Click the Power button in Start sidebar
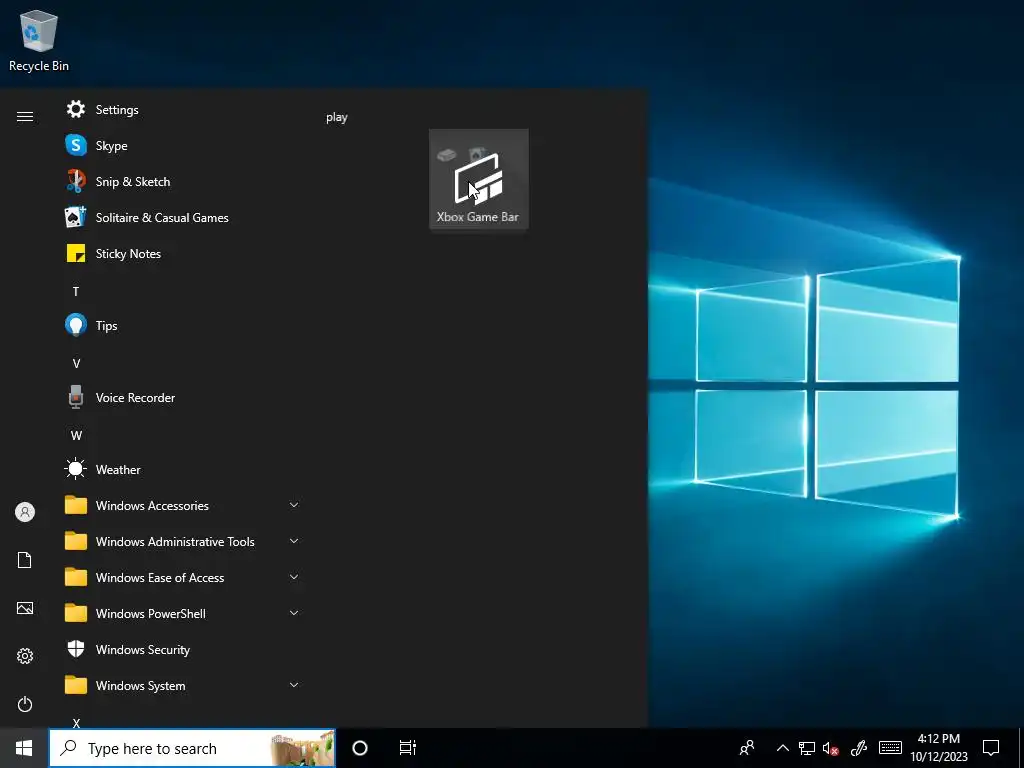The image size is (1024, 768). pyautogui.click(x=25, y=704)
